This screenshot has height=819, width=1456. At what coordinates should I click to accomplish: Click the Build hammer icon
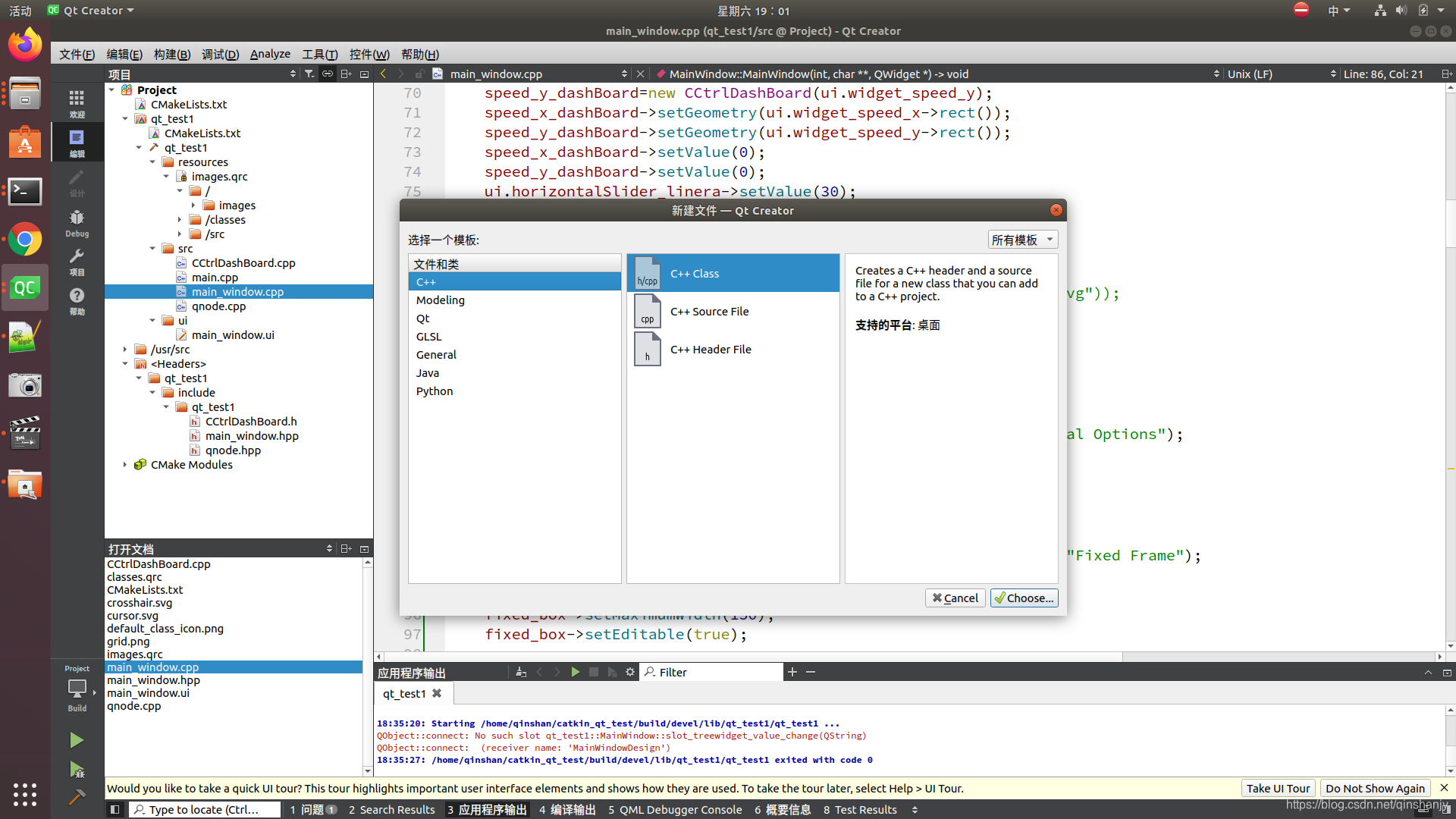tap(77, 797)
